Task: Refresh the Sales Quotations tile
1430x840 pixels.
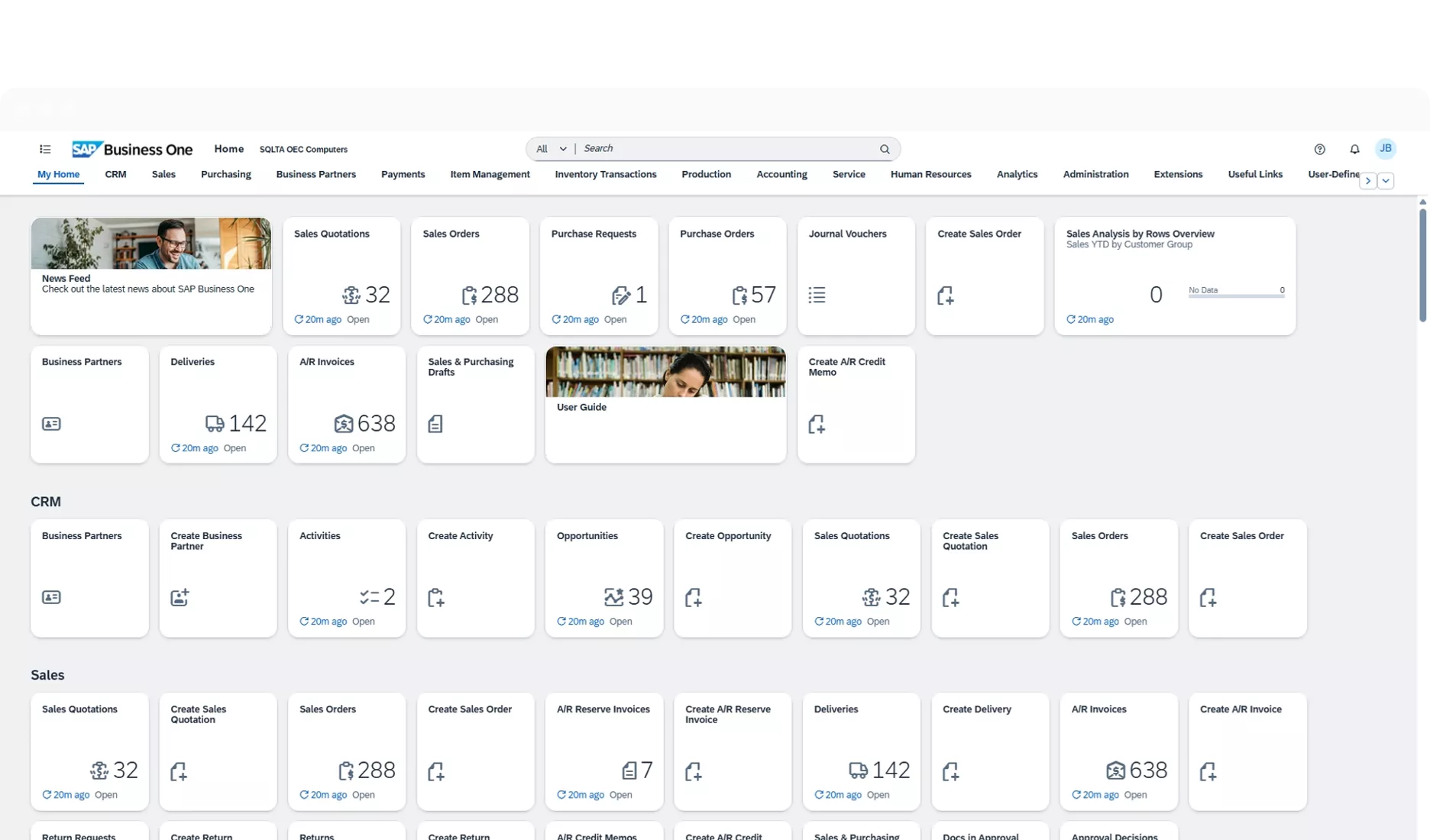Action: (x=298, y=319)
